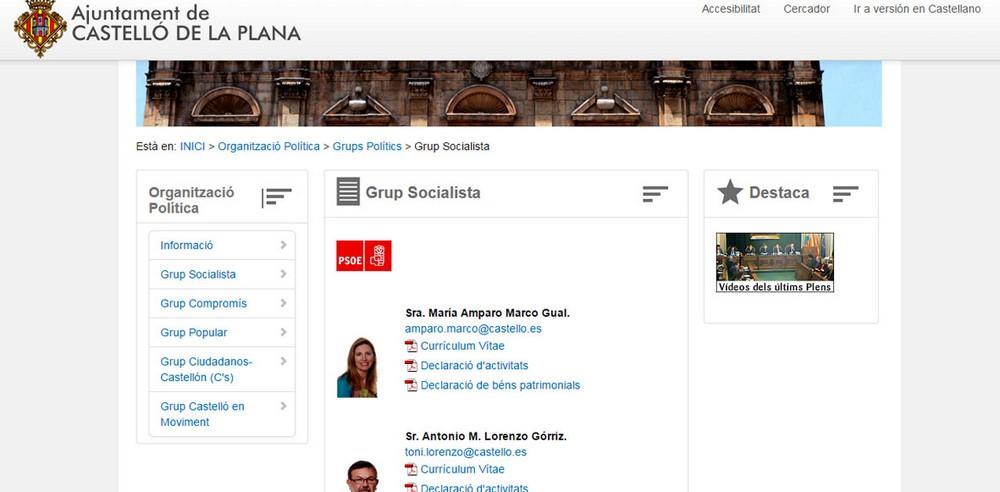Image resolution: width=1000 pixels, height=492 pixels.
Task: Click the Castelló city coat of arms logo
Action: tap(40, 27)
